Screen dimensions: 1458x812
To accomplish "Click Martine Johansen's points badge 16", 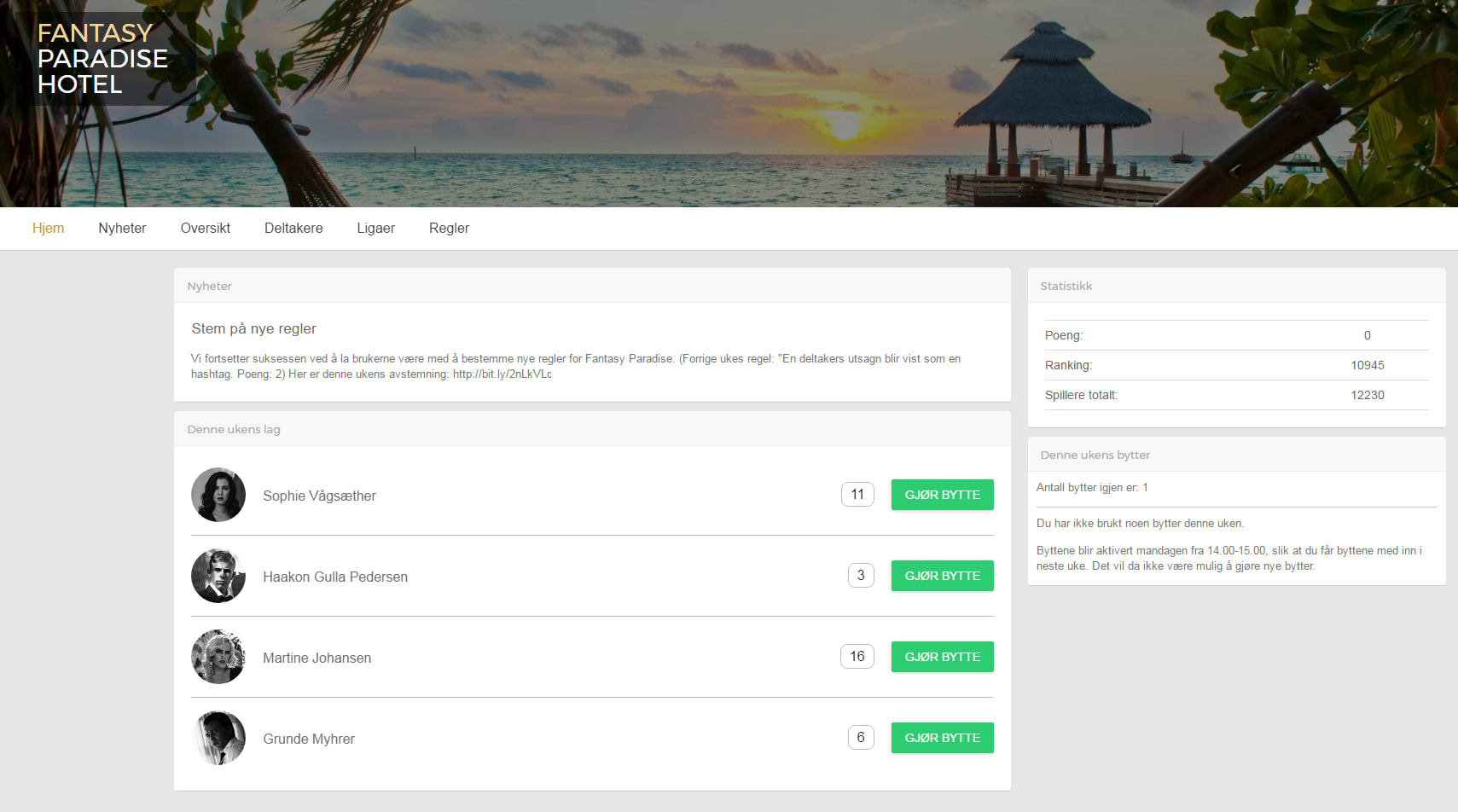I will point(857,657).
